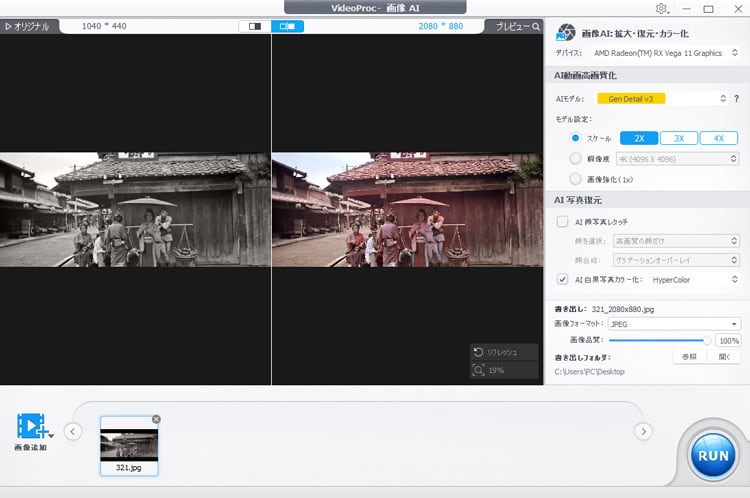Remove 321.jpg with its X icon
This screenshot has height=498, width=750.
click(156, 419)
